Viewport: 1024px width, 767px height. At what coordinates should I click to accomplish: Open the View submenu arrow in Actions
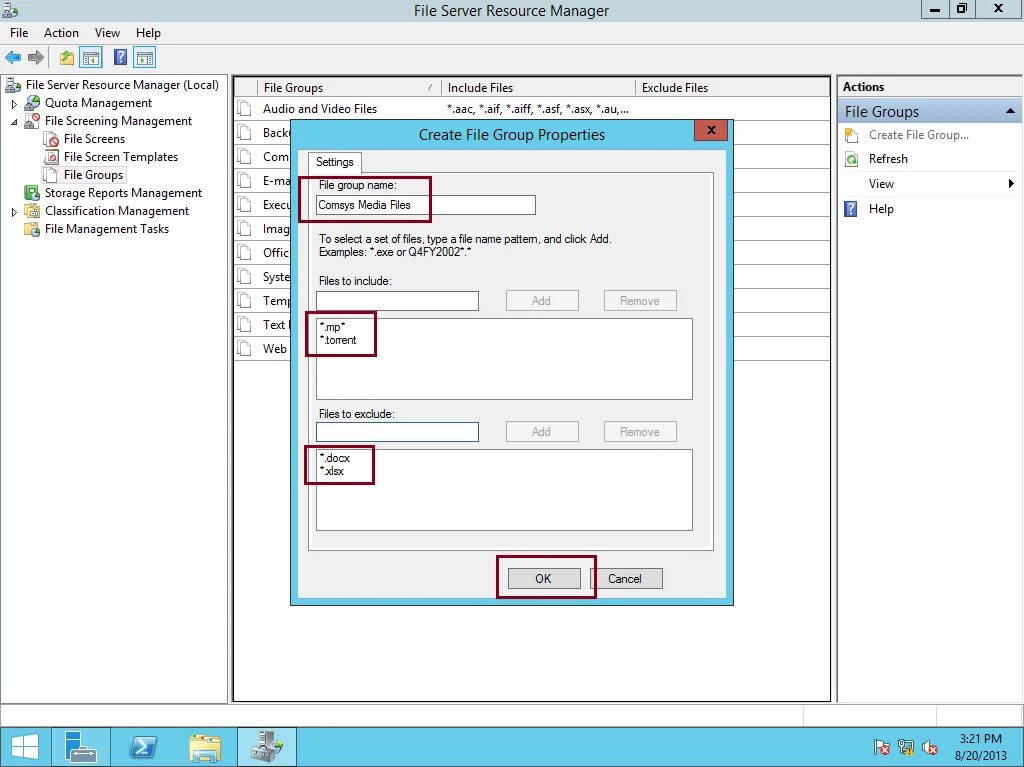[1011, 184]
